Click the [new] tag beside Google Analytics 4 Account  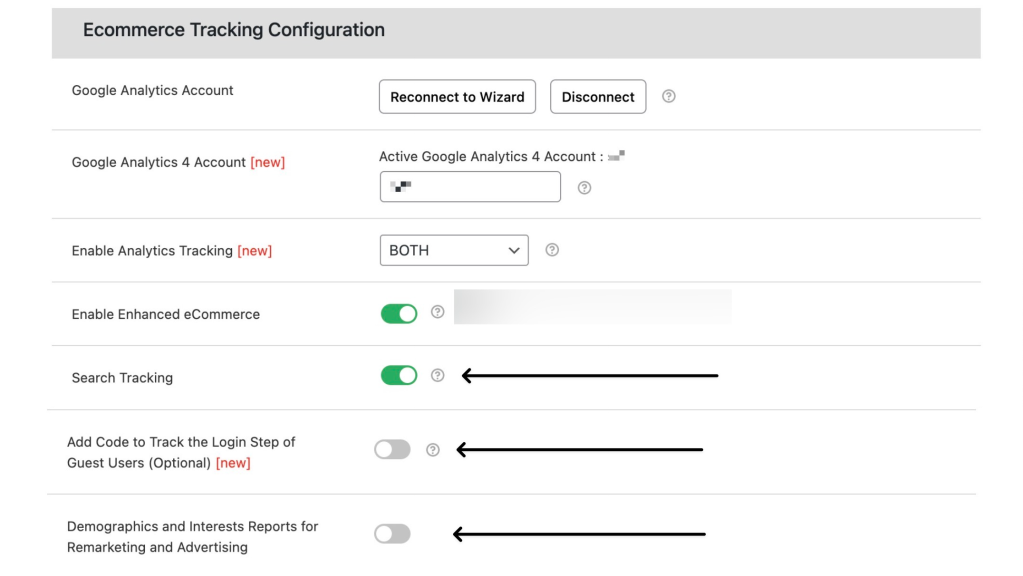267,162
